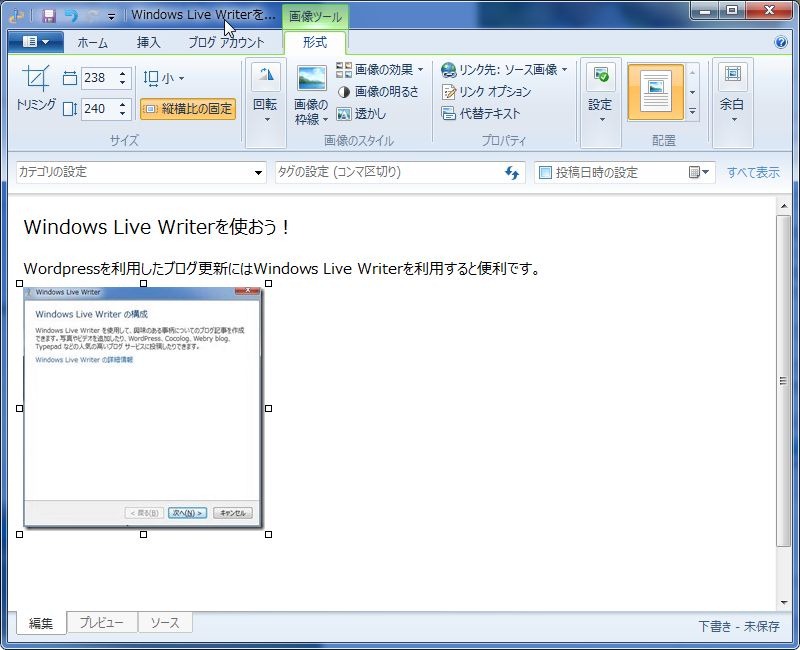800x650 pixels.
Task: Click the Windows Live Writer app icon
Action: click(x=16, y=16)
